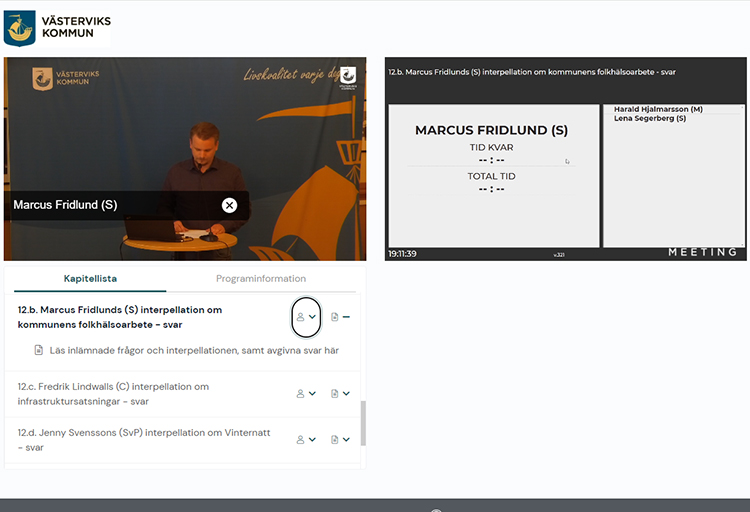Image resolution: width=750 pixels, height=512 pixels.
Task: Close the Marcus Fridlund name overlay
Action: [229, 205]
